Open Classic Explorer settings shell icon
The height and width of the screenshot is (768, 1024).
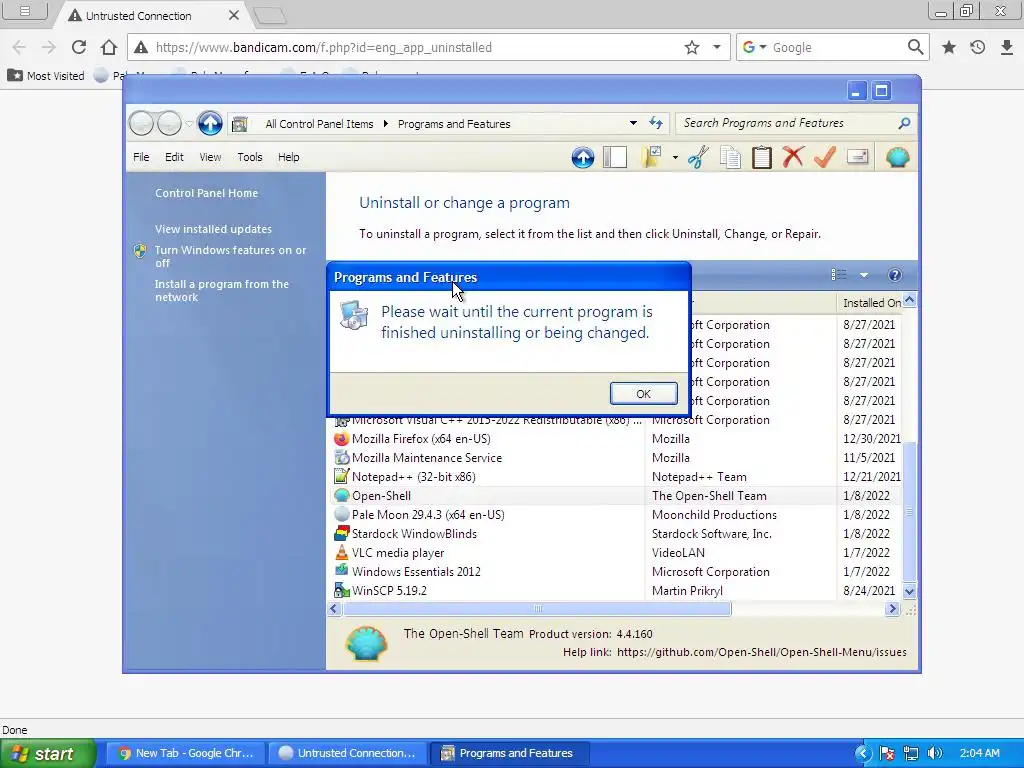click(897, 157)
